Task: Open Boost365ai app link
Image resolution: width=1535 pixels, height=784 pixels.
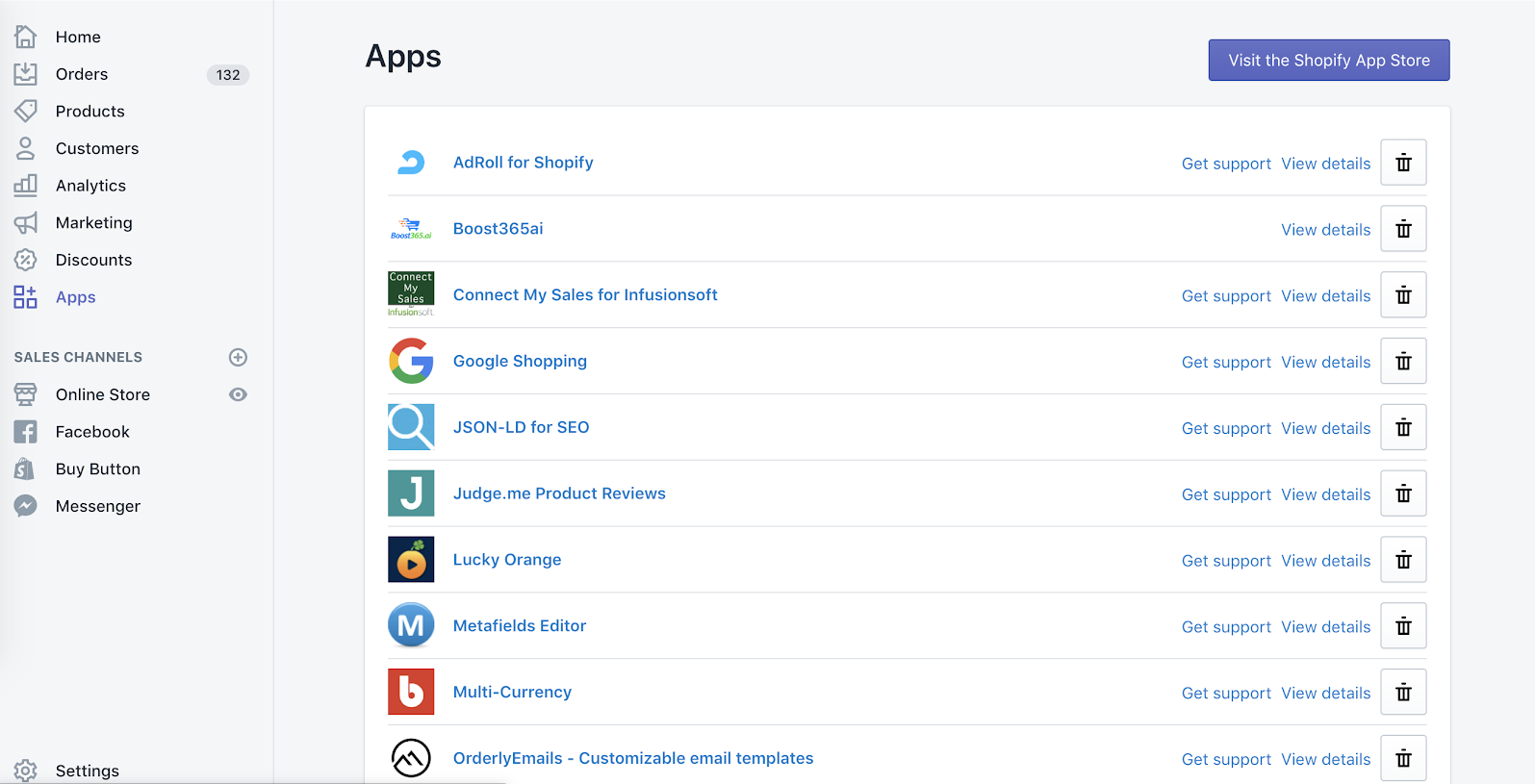Action: pyautogui.click(x=499, y=229)
